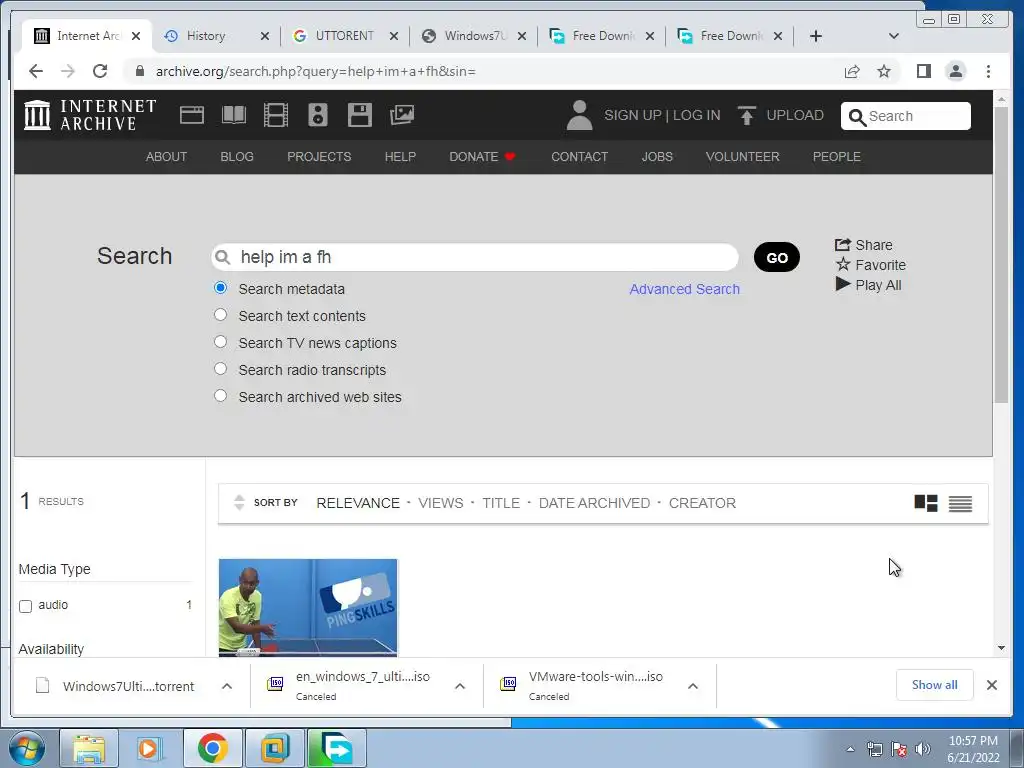
Task: Click the Favorite star item
Action: pos(871,265)
